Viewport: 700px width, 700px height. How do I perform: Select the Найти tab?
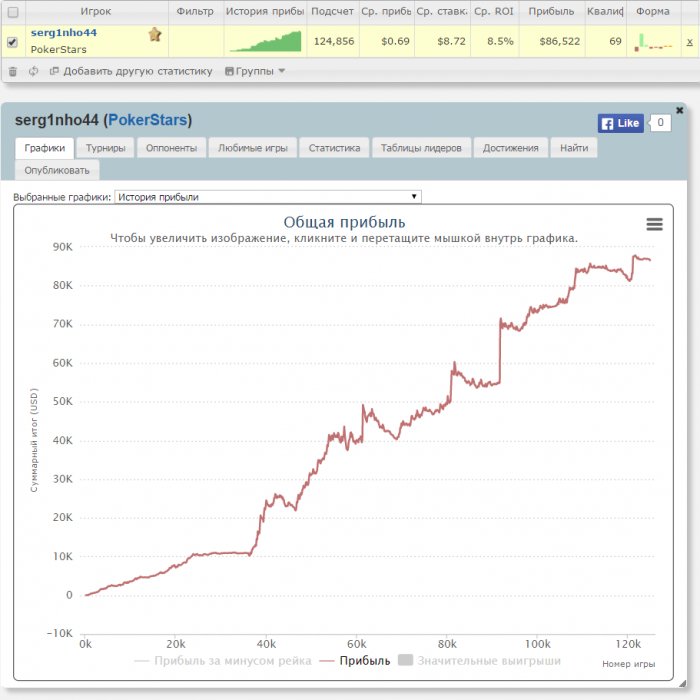tap(574, 148)
